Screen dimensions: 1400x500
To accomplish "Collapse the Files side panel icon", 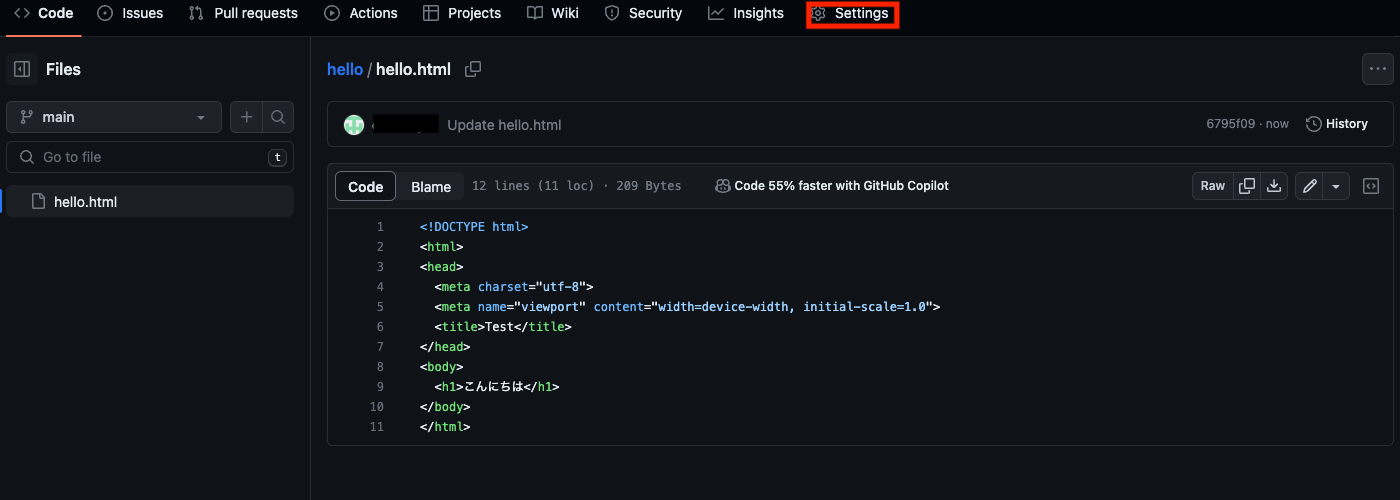I will pyautogui.click(x=22, y=69).
